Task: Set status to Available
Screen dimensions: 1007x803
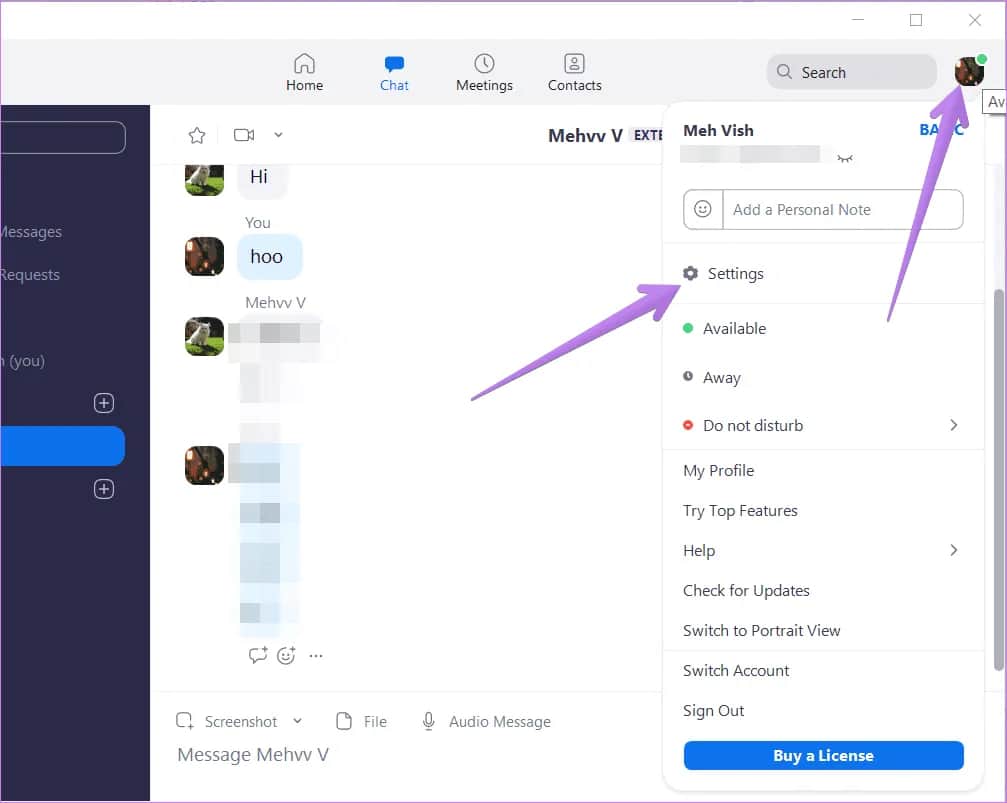Action: 734,328
